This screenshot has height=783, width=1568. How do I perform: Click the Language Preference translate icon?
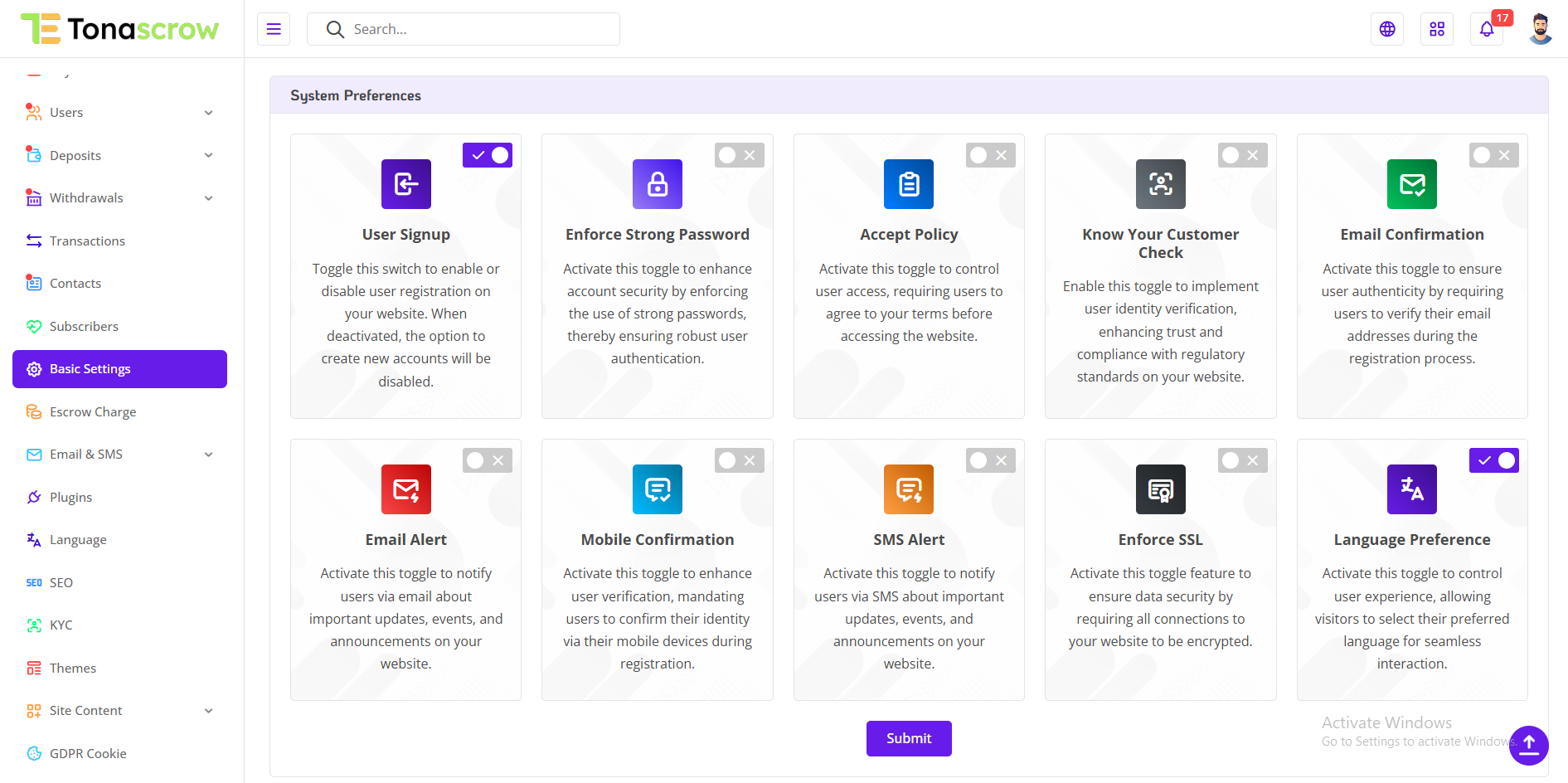tap(1411, 489)
